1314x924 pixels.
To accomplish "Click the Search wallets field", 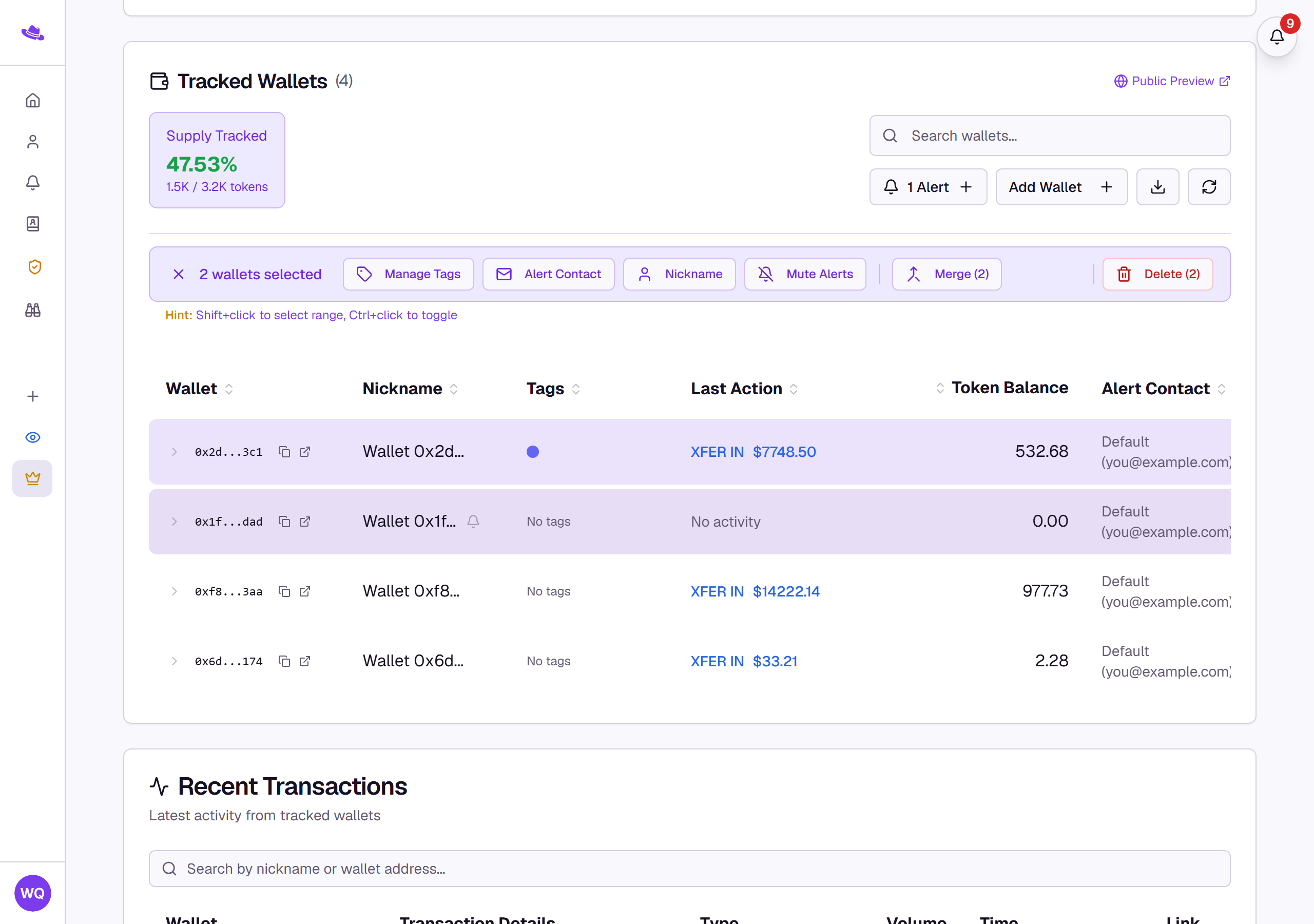I will [1050, 136].
